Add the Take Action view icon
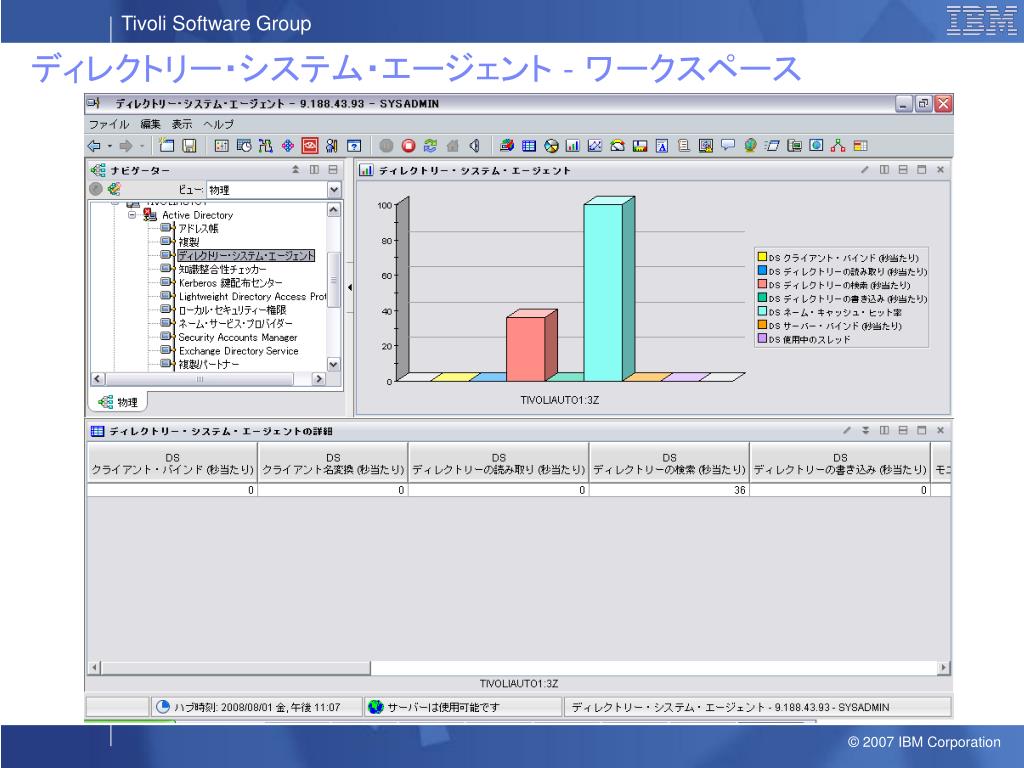 pos(772,146)
